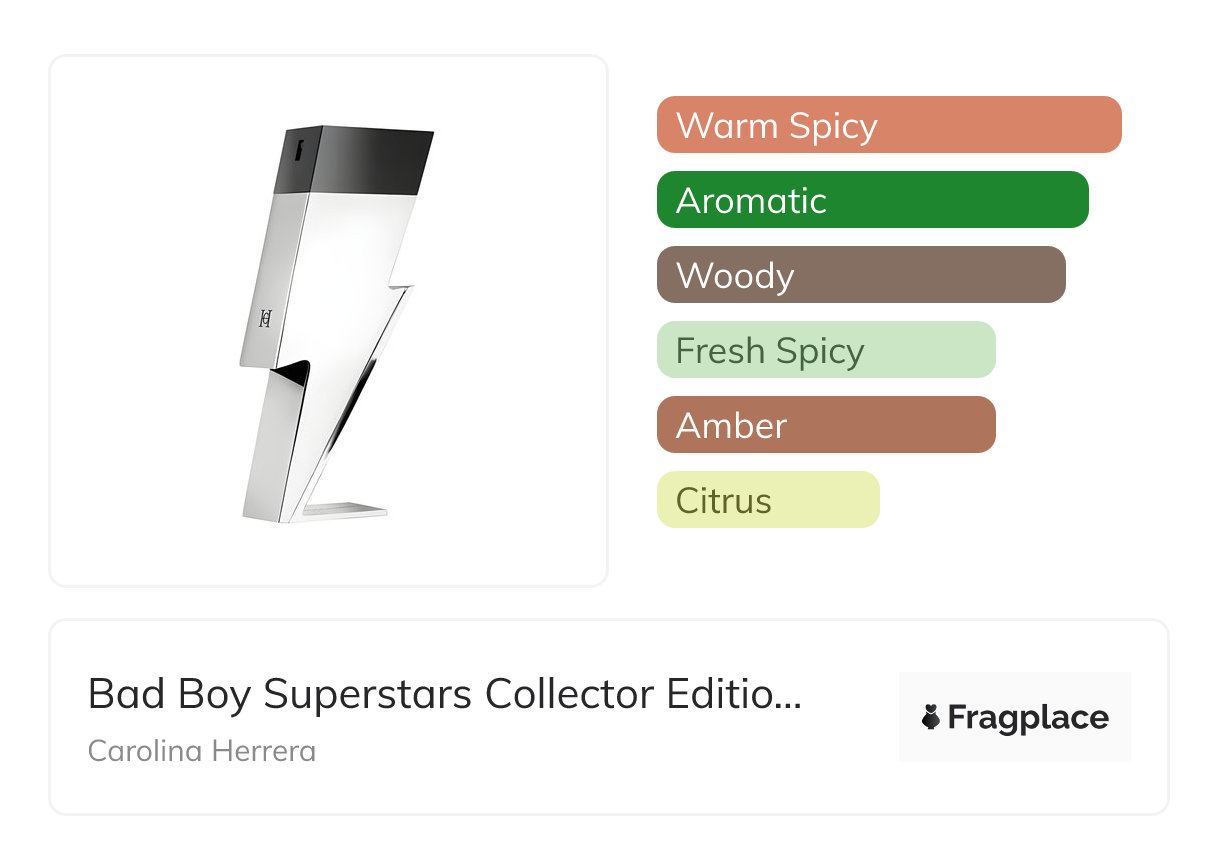Viewport: 1218px width, 864px height.
Task: Click the Fragplace wordmark text
Action: point(1028,718)
